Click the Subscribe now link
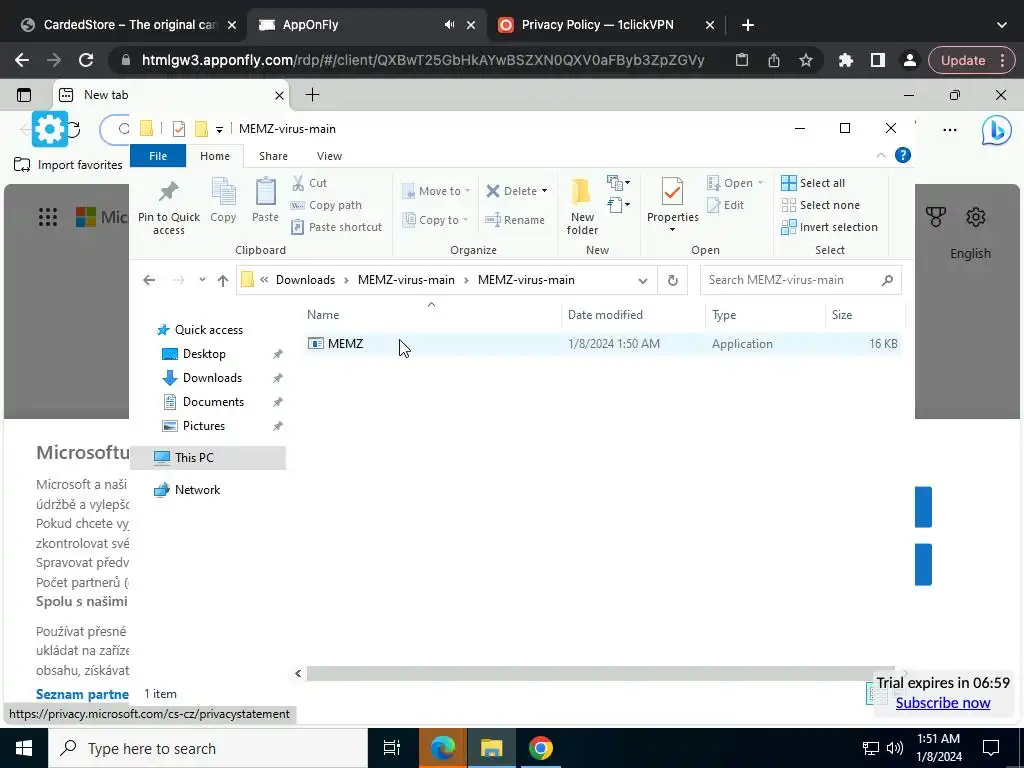The width and height of the screenshot is (1024, 768). 942,703
